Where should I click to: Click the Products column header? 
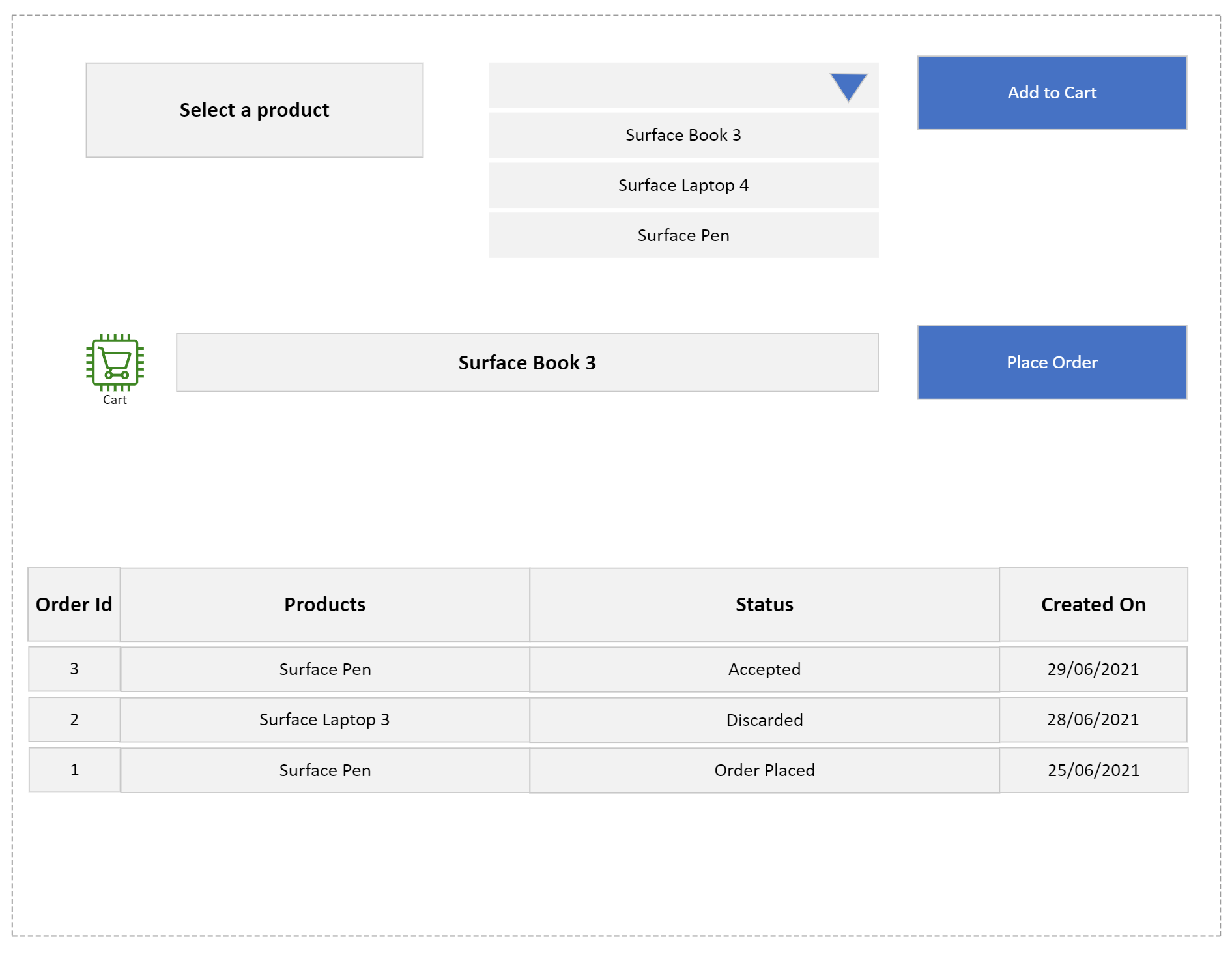pyautogui.click(x=325, y=604)
